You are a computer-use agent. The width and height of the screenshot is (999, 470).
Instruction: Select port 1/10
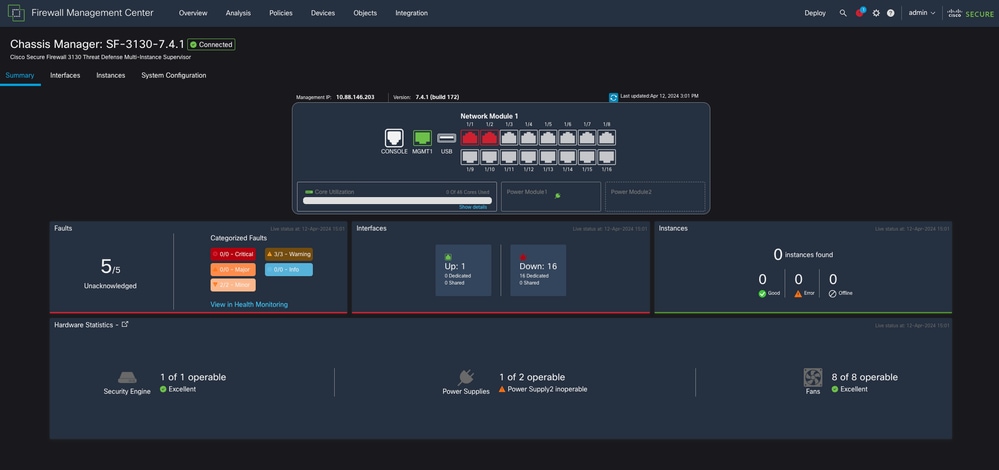490,157
